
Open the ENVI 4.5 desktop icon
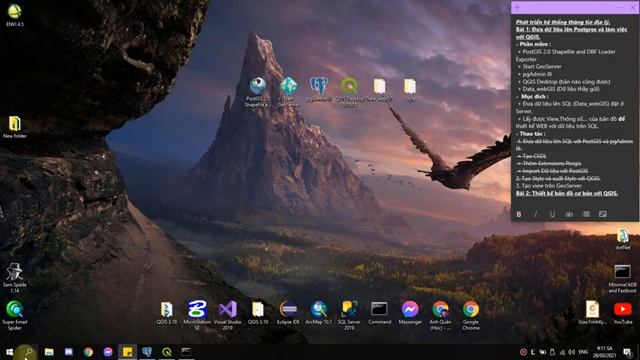pos(15,15)
